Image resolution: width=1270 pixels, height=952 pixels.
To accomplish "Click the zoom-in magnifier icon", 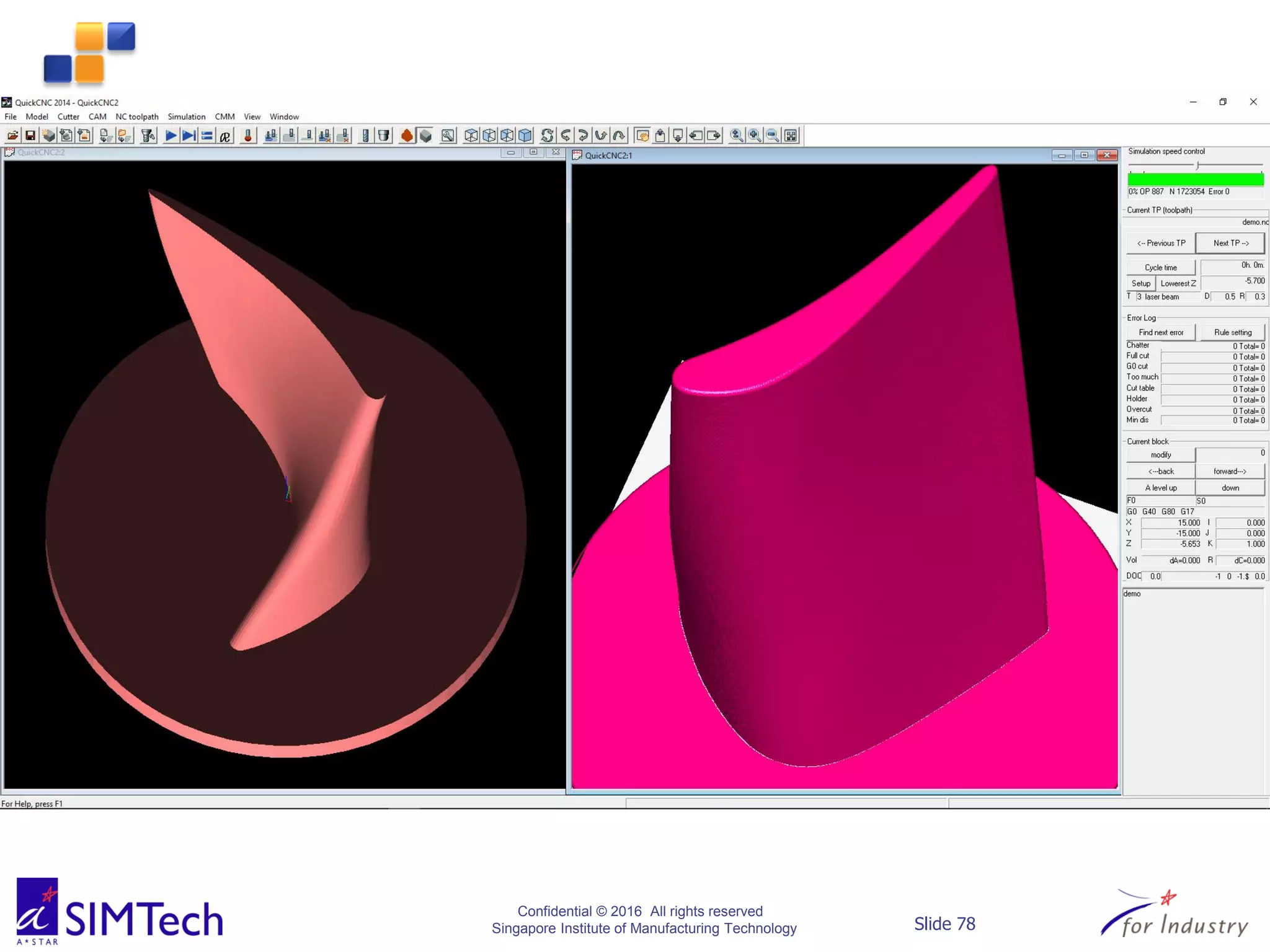I will (x=755, y=135).
